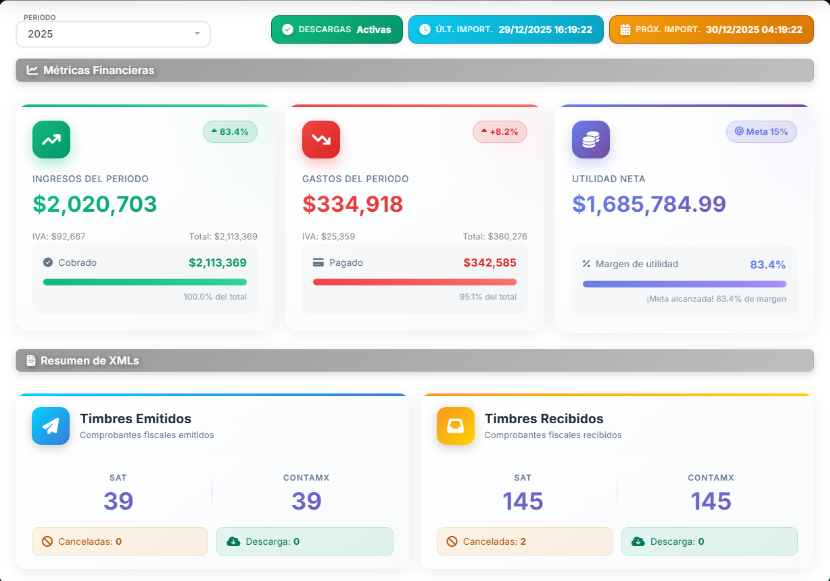
Task: Click the calendar icon in Próx. Import.
Action: click(625, 30)
